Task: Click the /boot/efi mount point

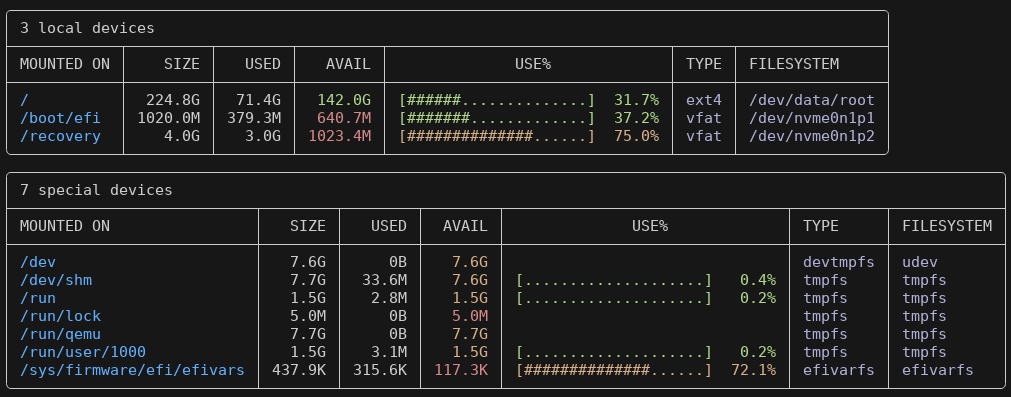Action: pos(60,119)
